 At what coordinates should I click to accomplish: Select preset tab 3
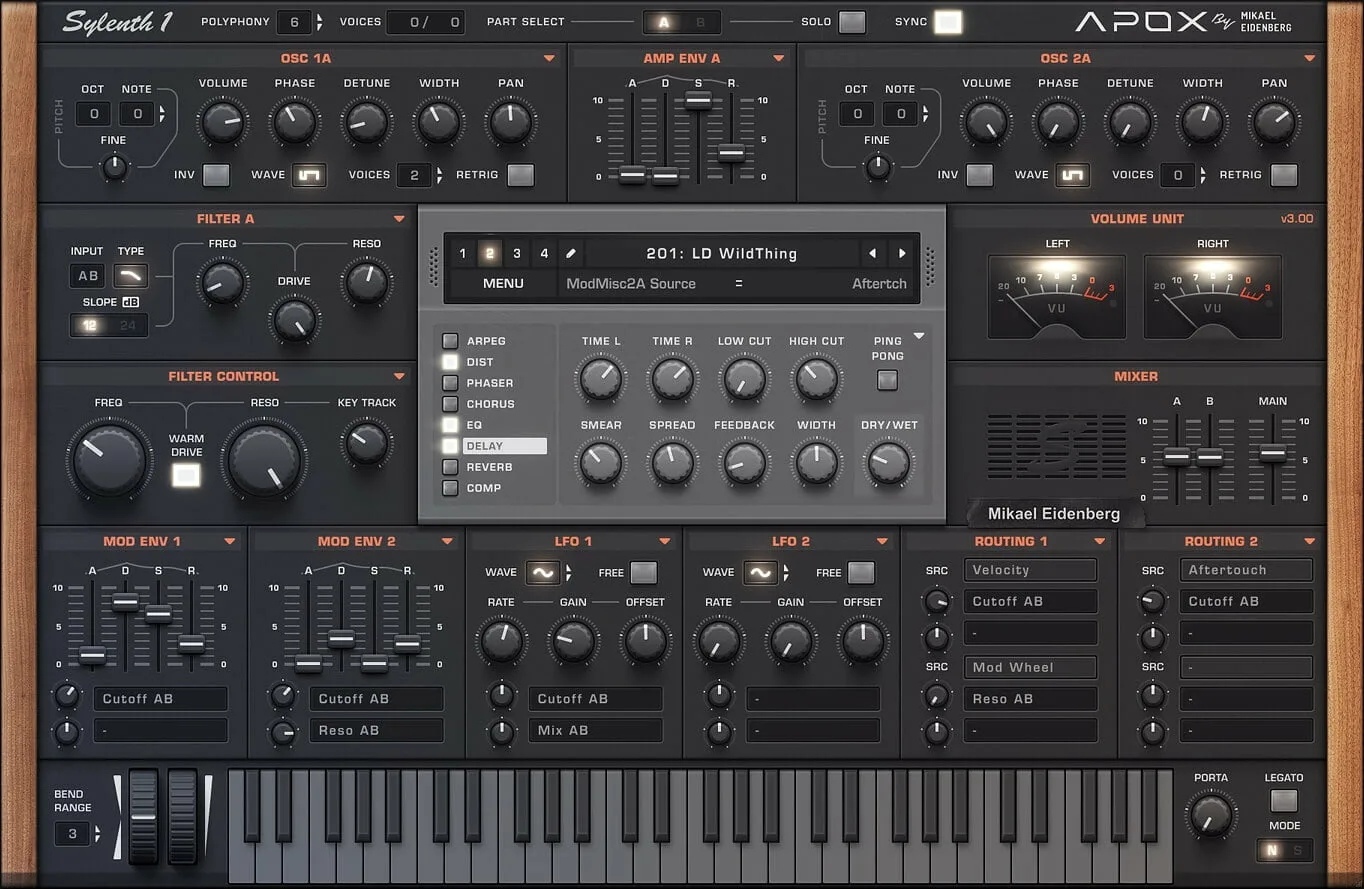(517, 254)
